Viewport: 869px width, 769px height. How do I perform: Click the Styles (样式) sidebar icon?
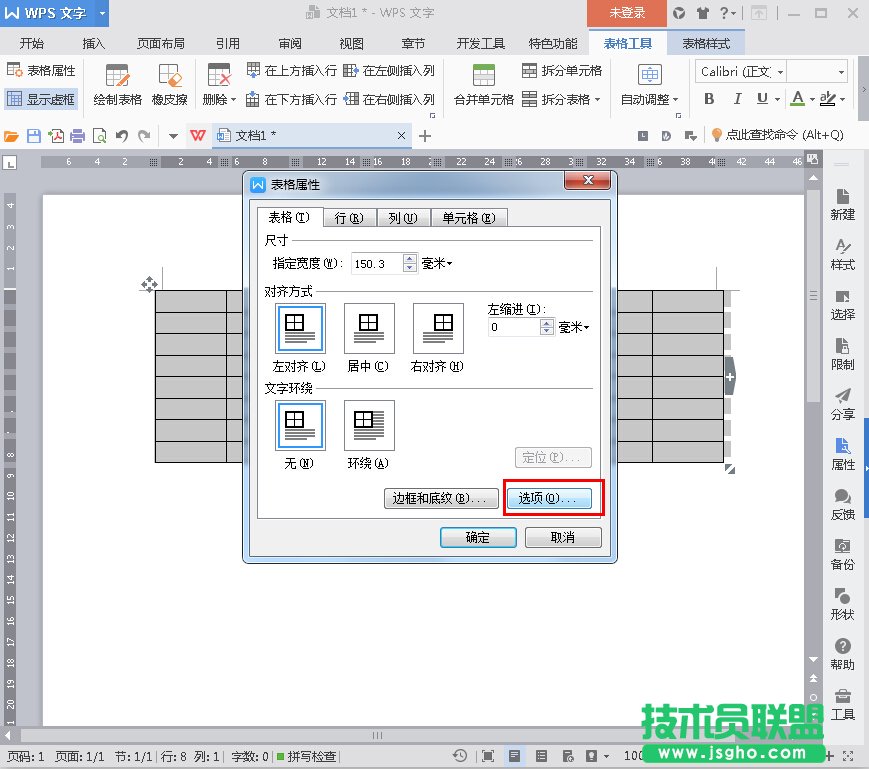click(842, 253)
